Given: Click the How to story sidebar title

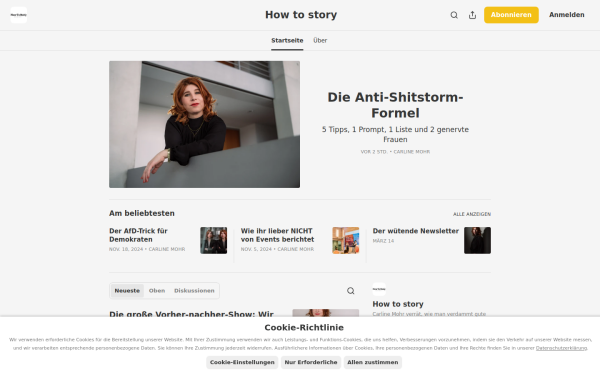Looking at the screenshot, I should pos(398,304).
